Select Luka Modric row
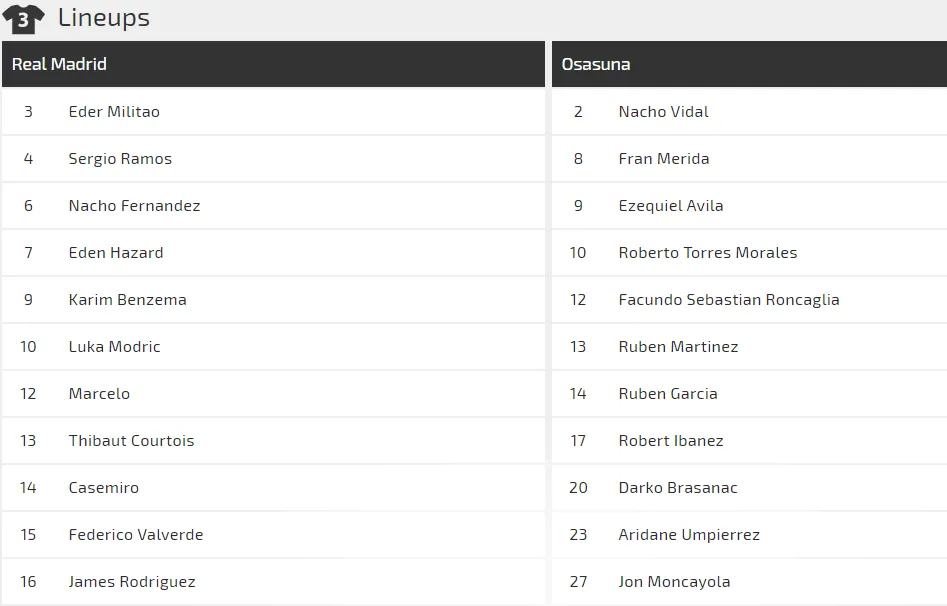947x606 pixels. [114, 347]
